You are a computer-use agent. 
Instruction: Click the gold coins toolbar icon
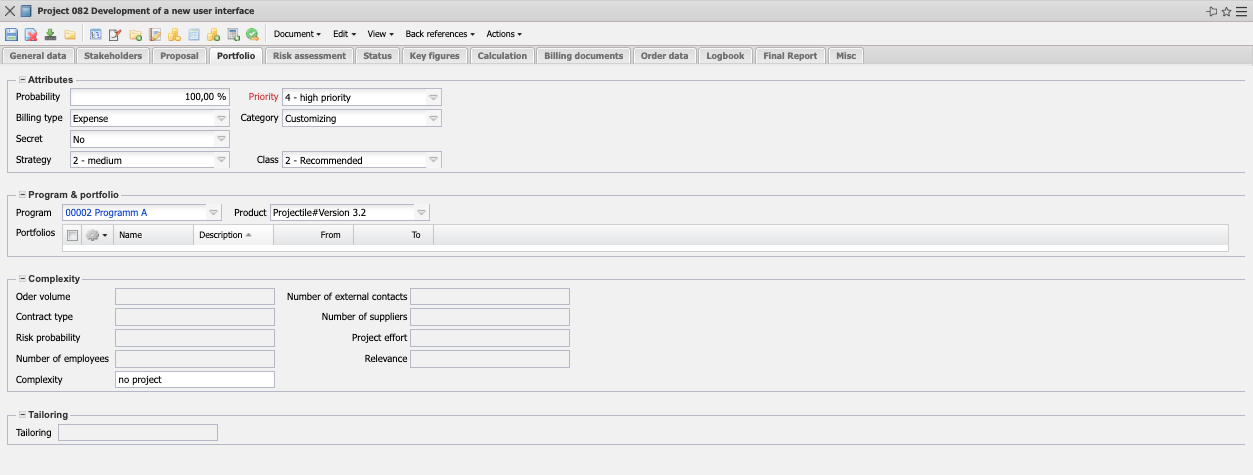(x=174, y=34)
